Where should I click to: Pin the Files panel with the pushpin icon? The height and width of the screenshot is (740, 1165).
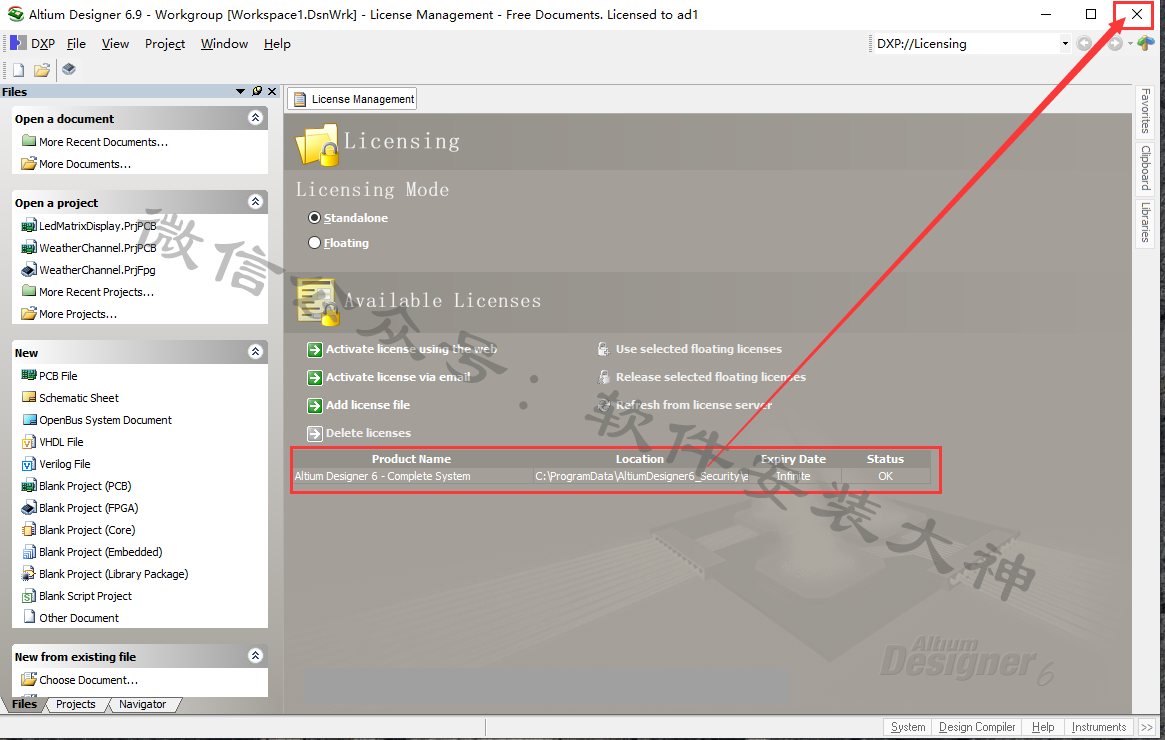tap(257, 91)
